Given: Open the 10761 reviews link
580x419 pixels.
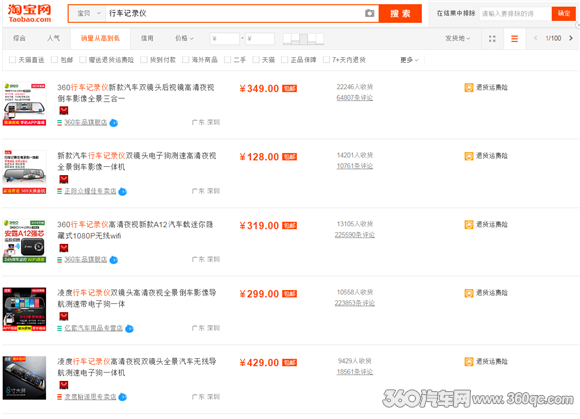Looking at the screenshot, I should coord(354,166).
